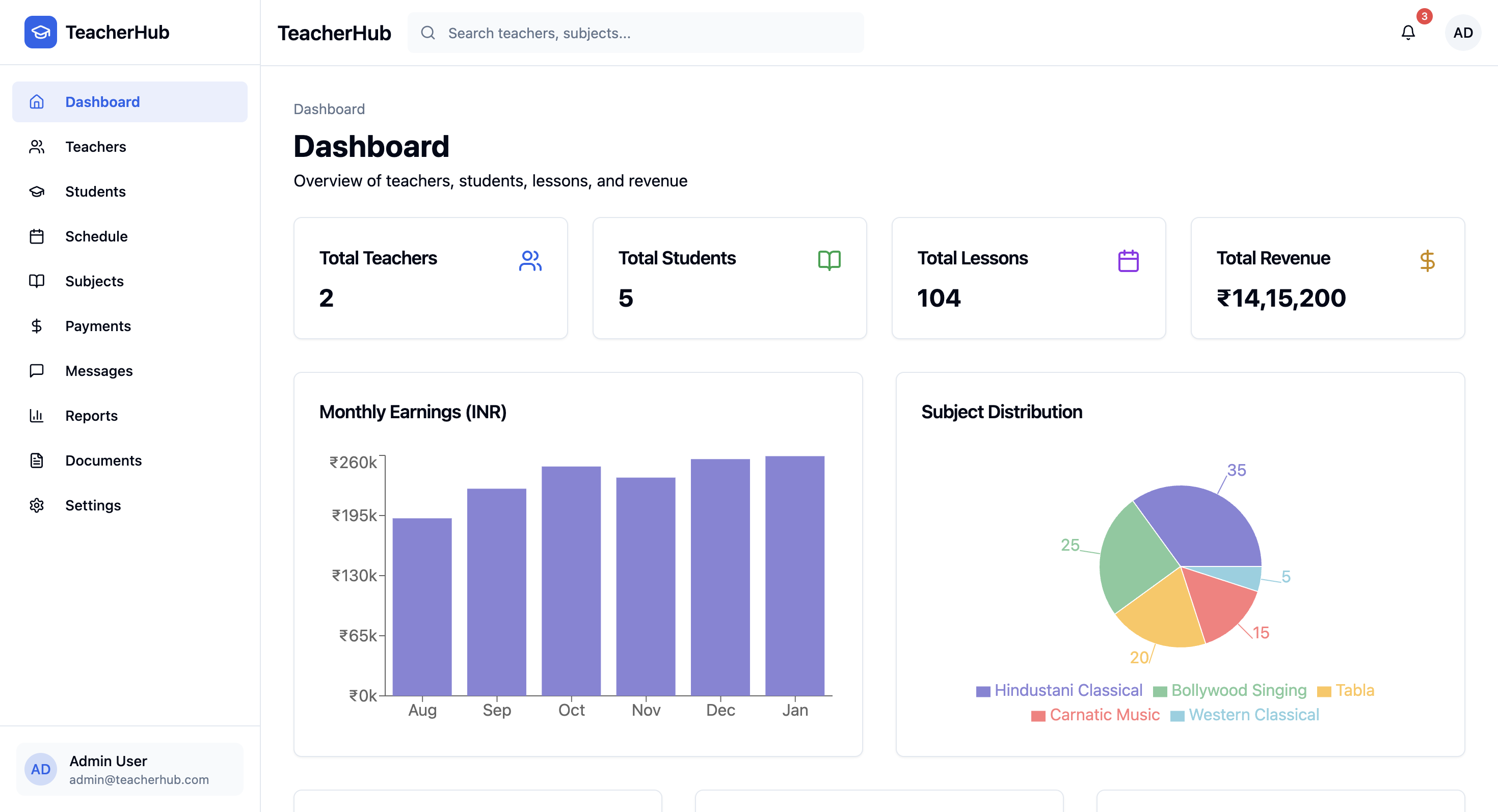
Task: Click the Aug bar in Monthly Earnings
Action: pos(422,607)
